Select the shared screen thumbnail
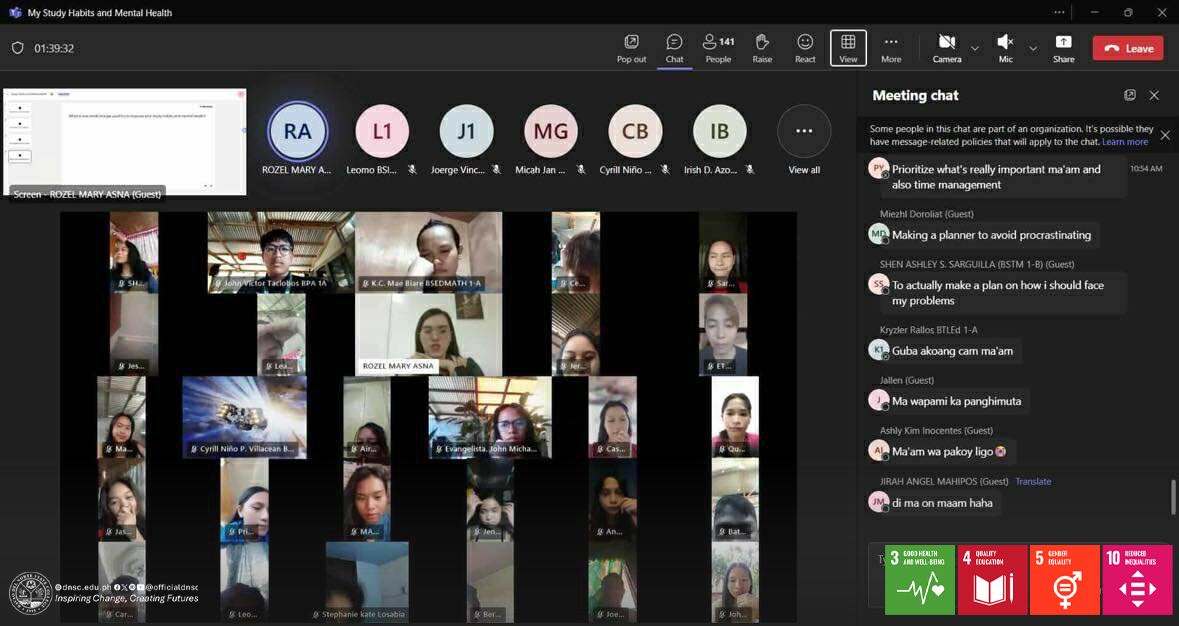This screenshot has height=626, width=1179. [126, 141]
